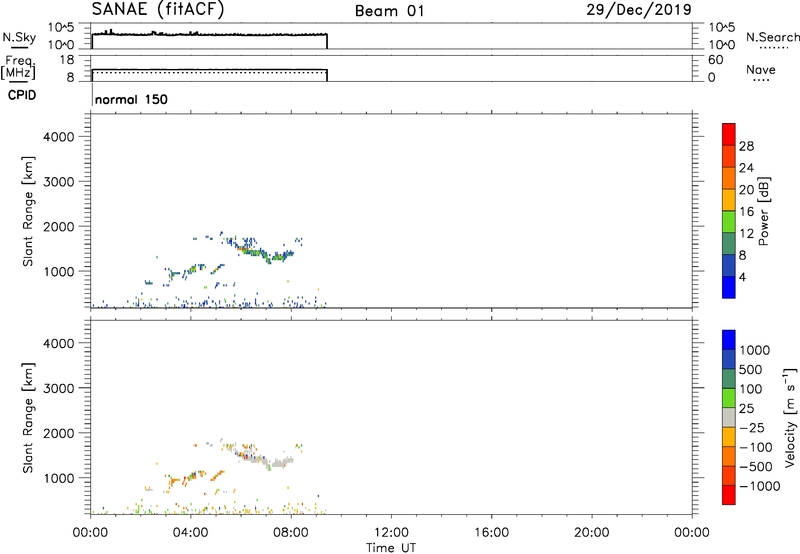Viewport: 800px width, 554px height.
Task: Click the SANAE (fitACF) title text
Action: pos(158,9)
